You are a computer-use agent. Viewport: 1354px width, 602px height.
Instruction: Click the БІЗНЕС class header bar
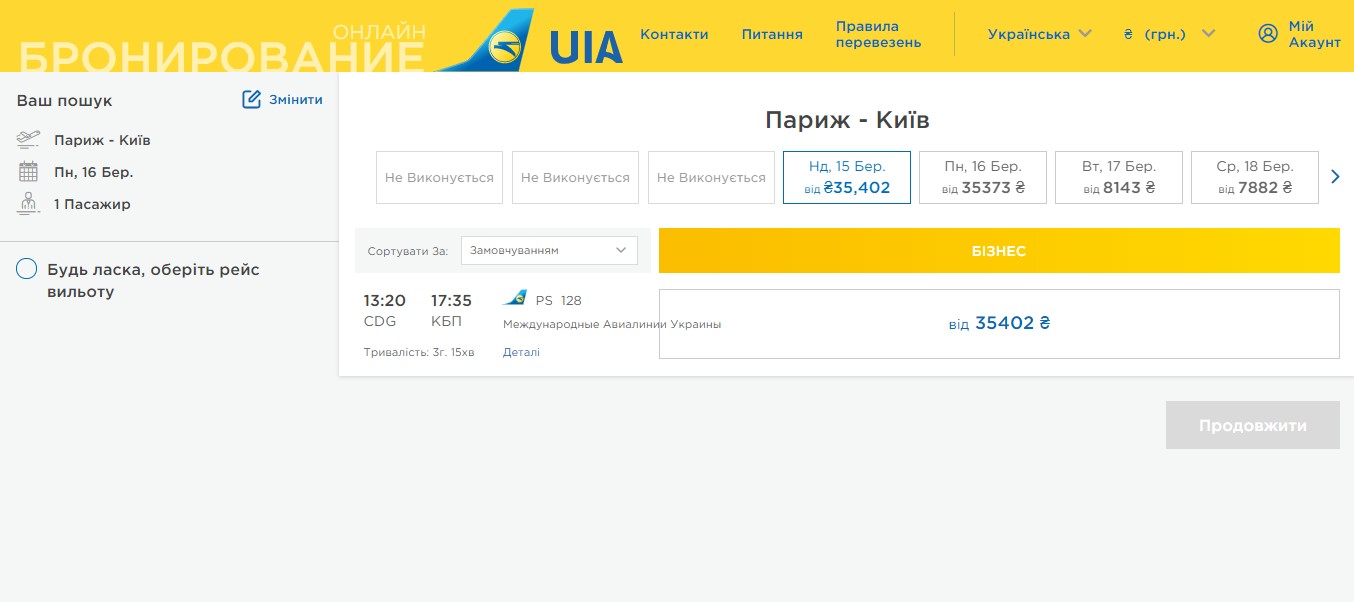point(998,251)
